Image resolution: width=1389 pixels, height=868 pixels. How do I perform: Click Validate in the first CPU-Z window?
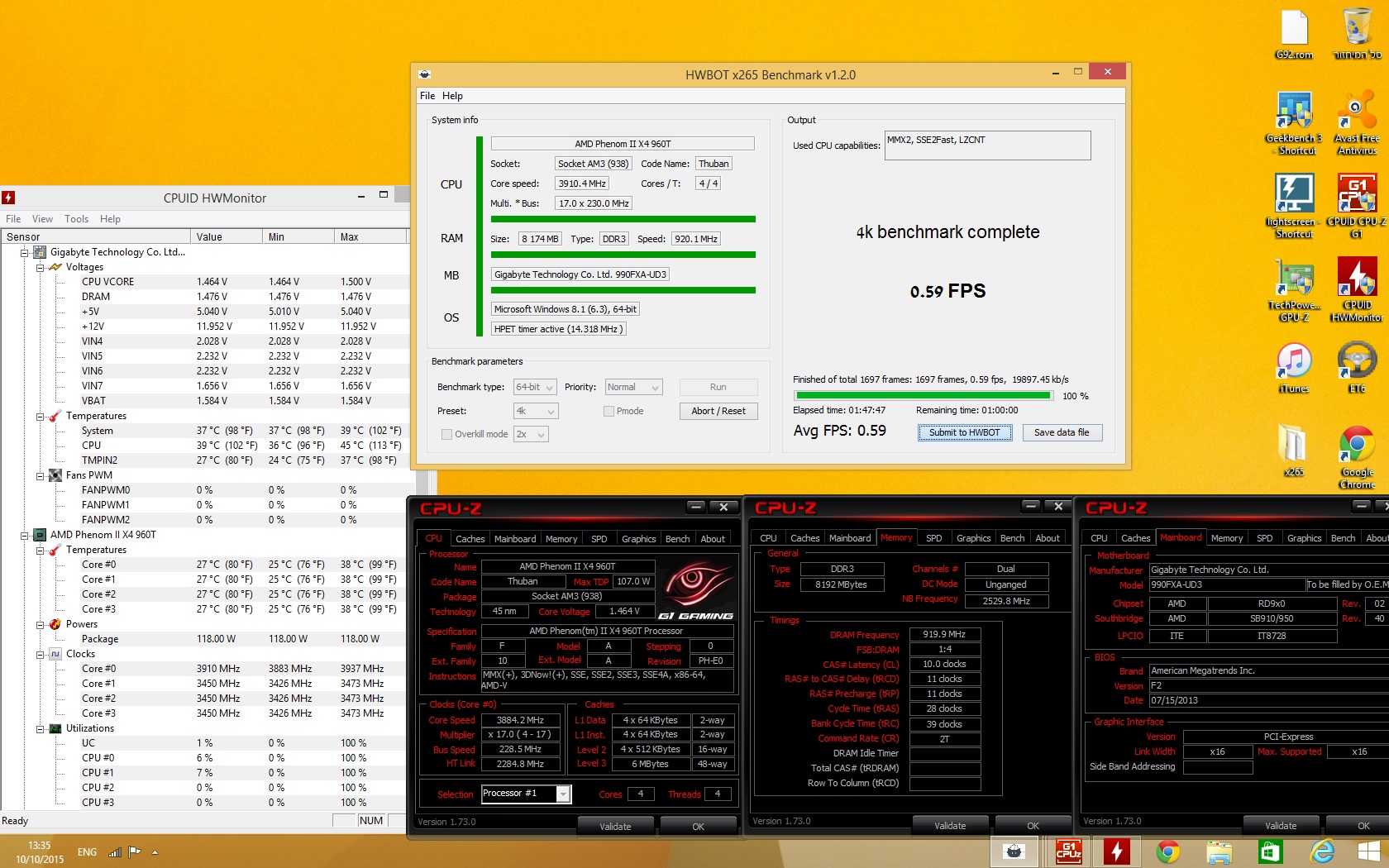pyautogui.click(x=615, y=826)
